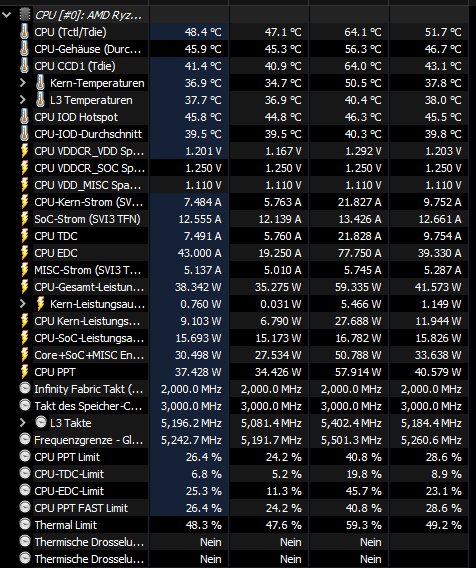Collapse the CPU [#0]: AMD Ryzen sensor group
This screenshot has height=568, width=476.
(x=7, y=15)
